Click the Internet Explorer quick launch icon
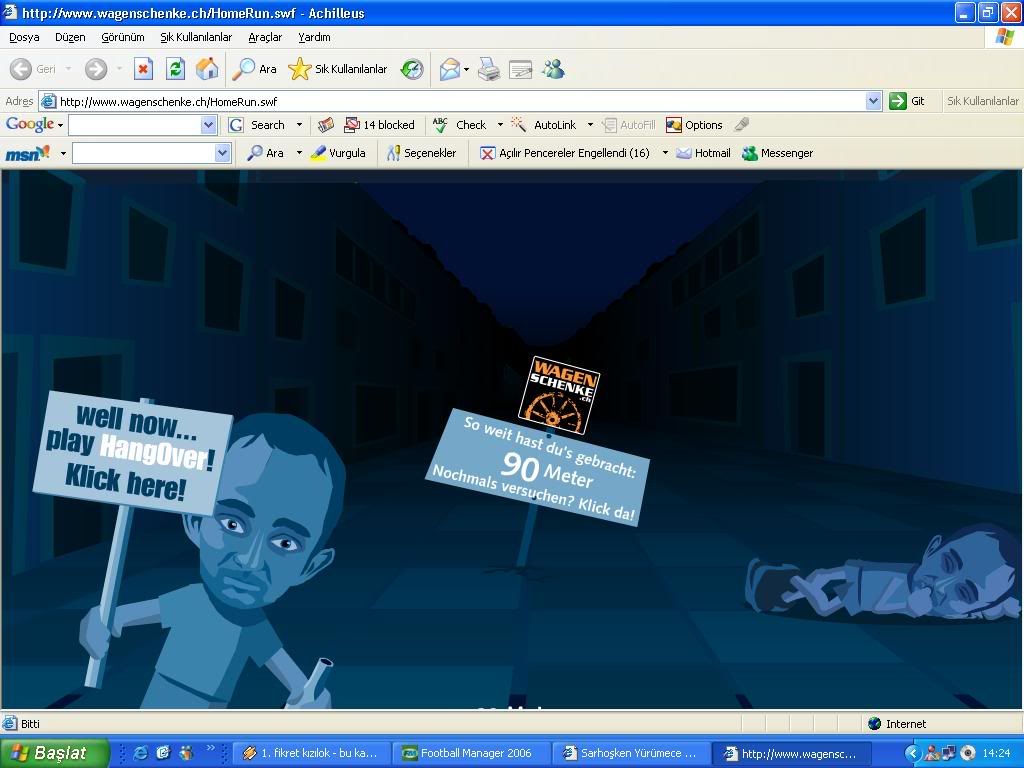Viewport: 1024px width, 768px height. click(x=140, y=753)
